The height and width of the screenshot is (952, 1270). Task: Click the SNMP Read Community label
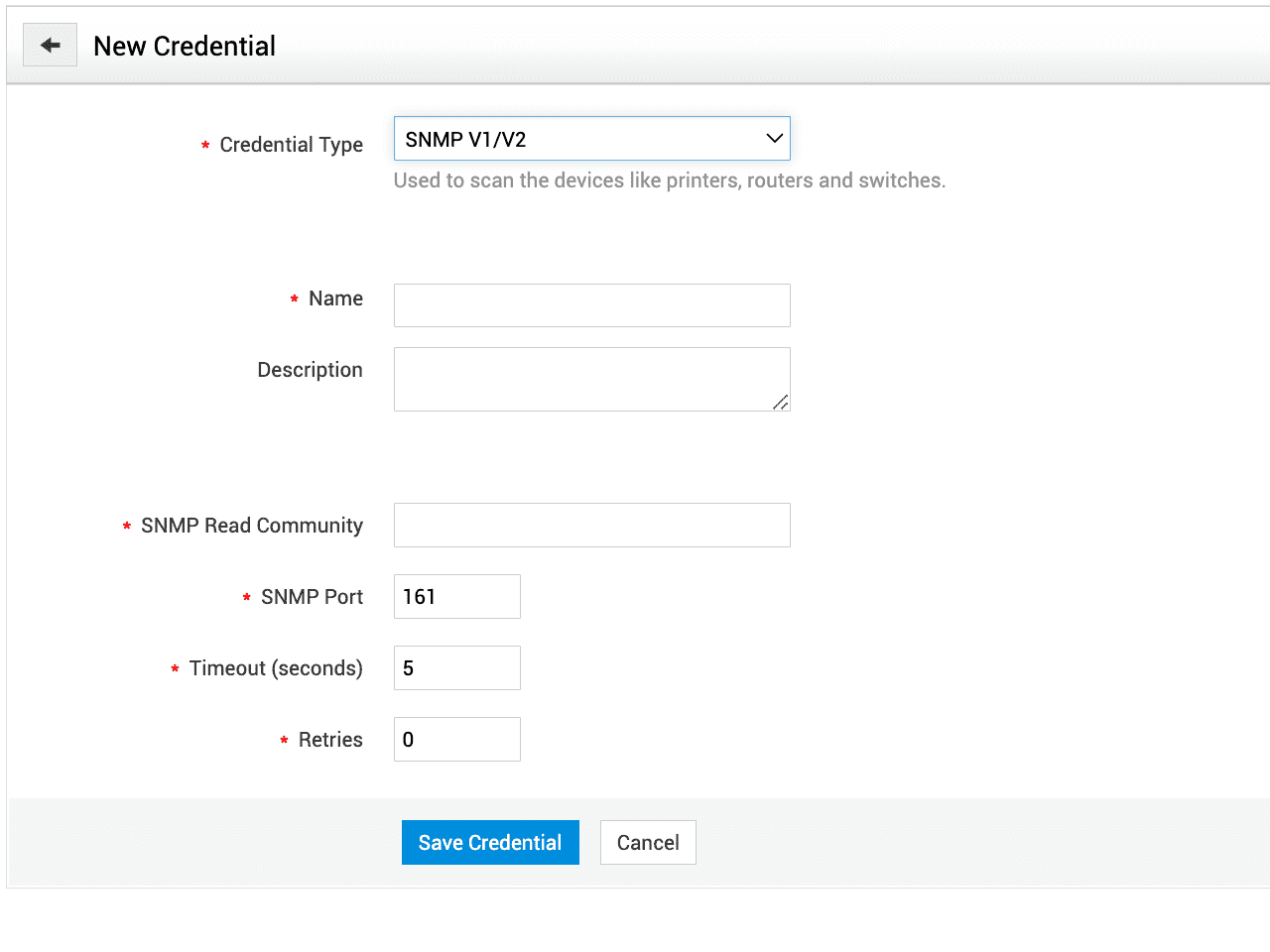[x=252, y=526]
